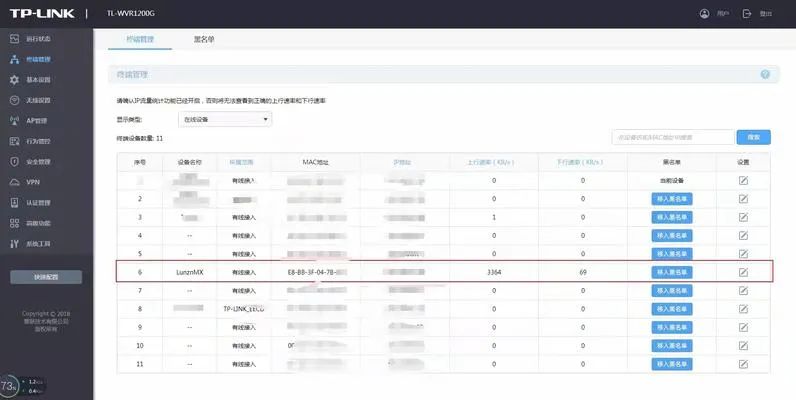Move device row 2 to blacklist
This screenshot has height=400, width=796.
pos(672,199)
